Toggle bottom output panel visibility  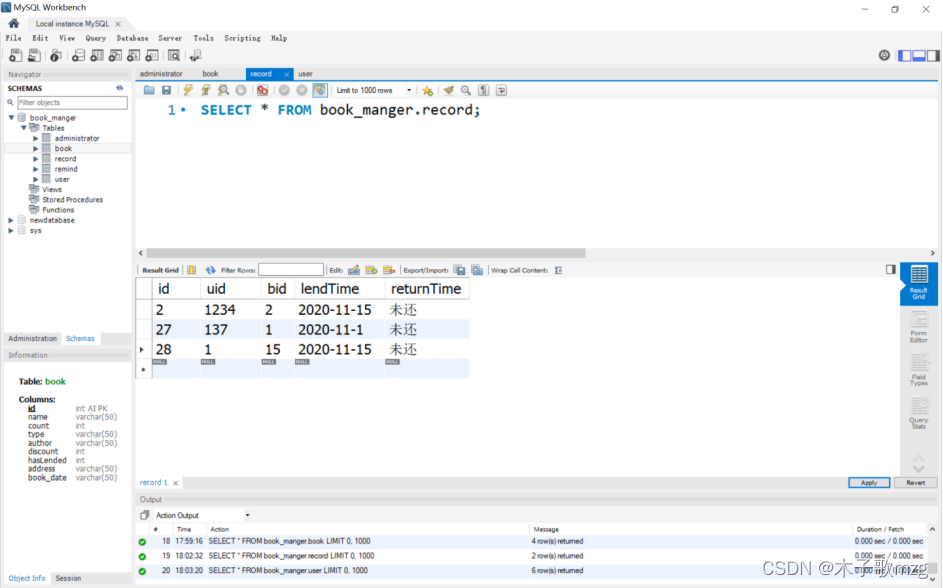(919, 55)
